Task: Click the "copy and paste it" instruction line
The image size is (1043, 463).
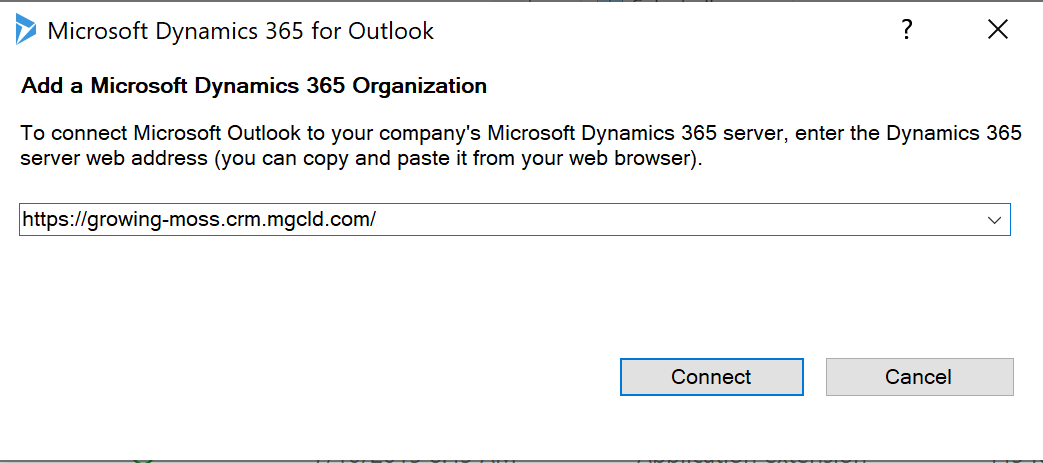Action: pyautogui.click(x=361, y=159)
